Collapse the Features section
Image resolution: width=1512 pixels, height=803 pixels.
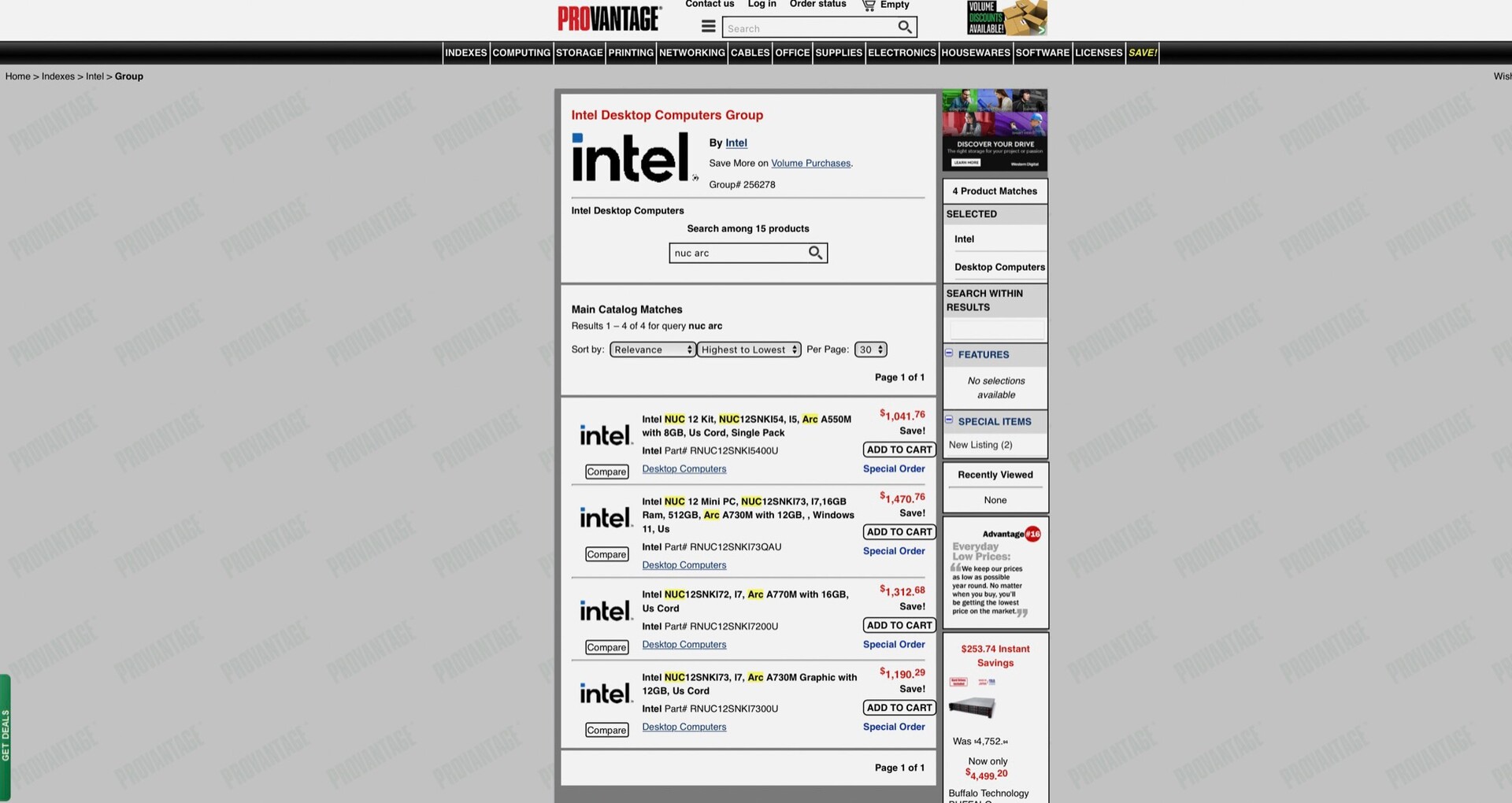click(x=949, y=353)
